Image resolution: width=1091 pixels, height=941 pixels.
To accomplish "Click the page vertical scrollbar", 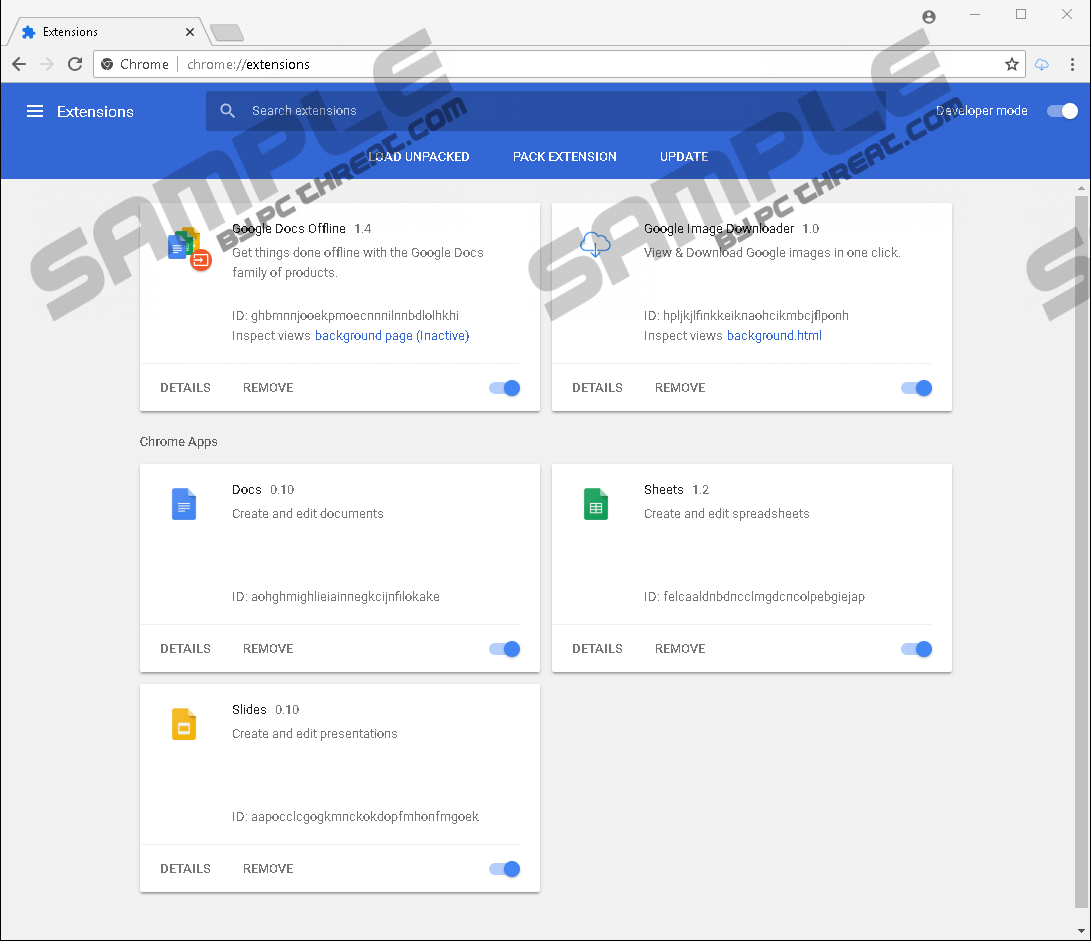I will point(1081,550).
